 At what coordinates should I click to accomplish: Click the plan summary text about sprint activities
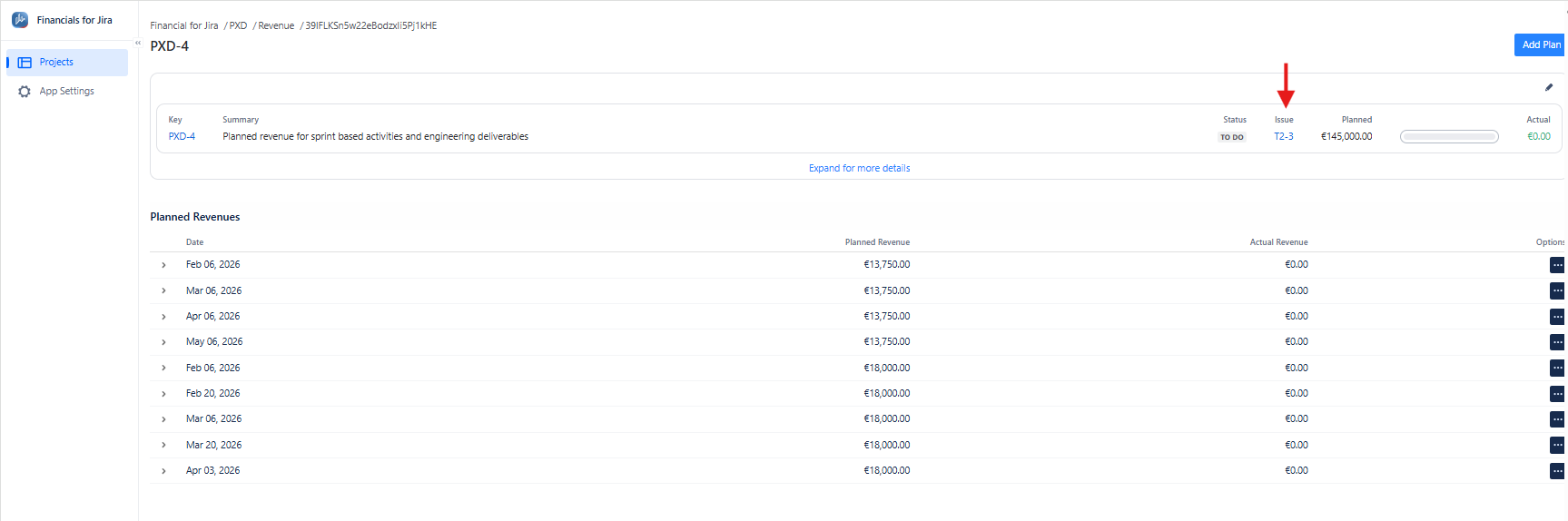click(375, 136)
